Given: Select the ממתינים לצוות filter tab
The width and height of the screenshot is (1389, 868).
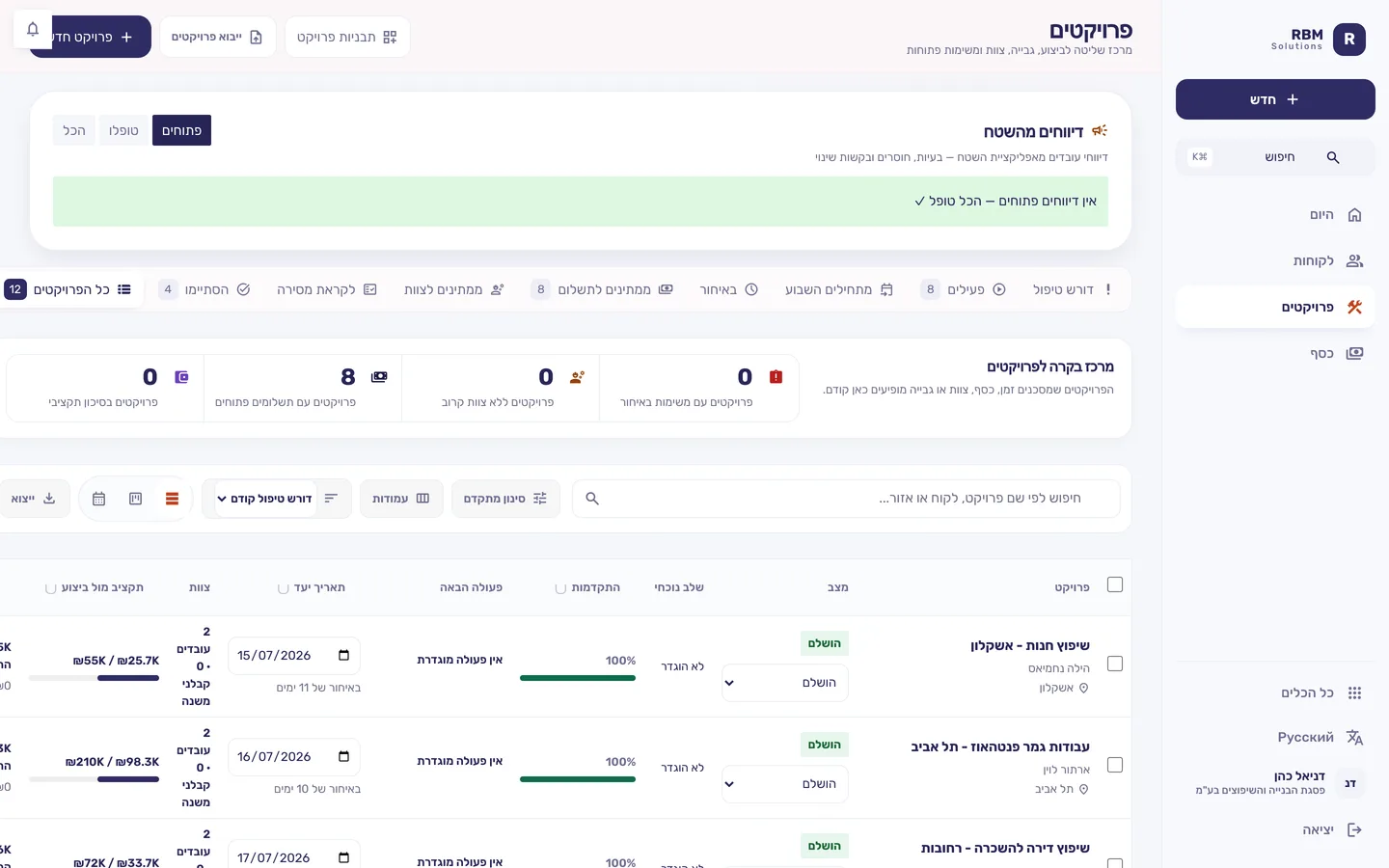Looking at the screenshot, I should click(454, 289).
